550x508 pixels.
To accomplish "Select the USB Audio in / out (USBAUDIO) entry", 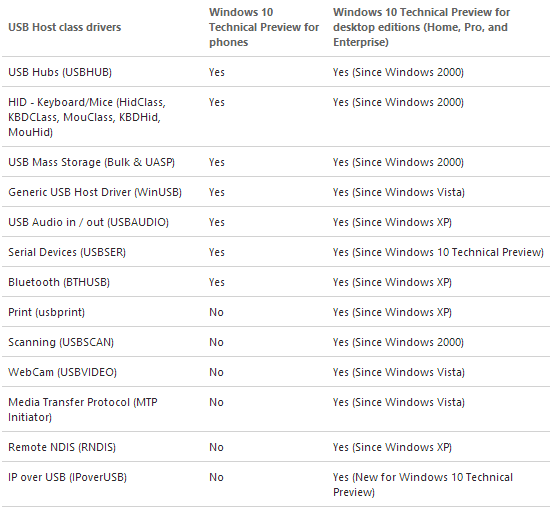I will pos(88,222).
